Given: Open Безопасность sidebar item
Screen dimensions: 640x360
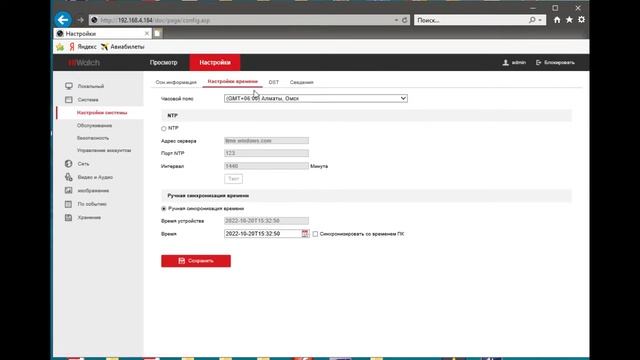Looking at the screenshot, I should click(x=93, y=138).
